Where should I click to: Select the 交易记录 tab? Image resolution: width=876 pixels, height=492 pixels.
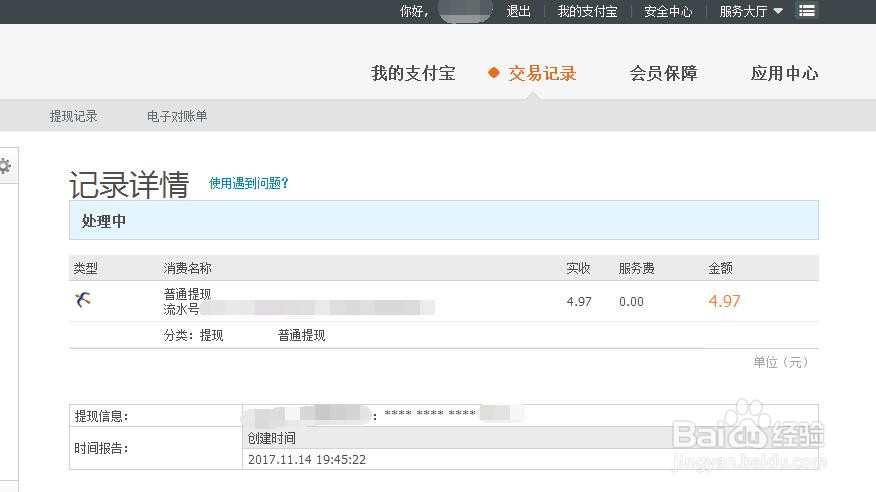click(541, 73)
